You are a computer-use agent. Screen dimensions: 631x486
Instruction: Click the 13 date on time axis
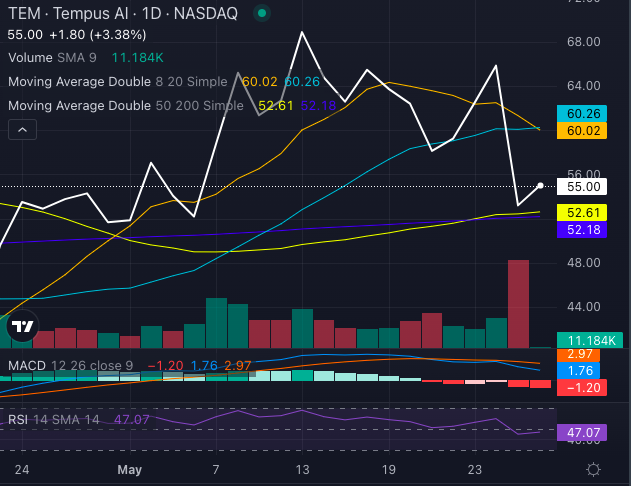pyautogui.click(x=303, y=470)
